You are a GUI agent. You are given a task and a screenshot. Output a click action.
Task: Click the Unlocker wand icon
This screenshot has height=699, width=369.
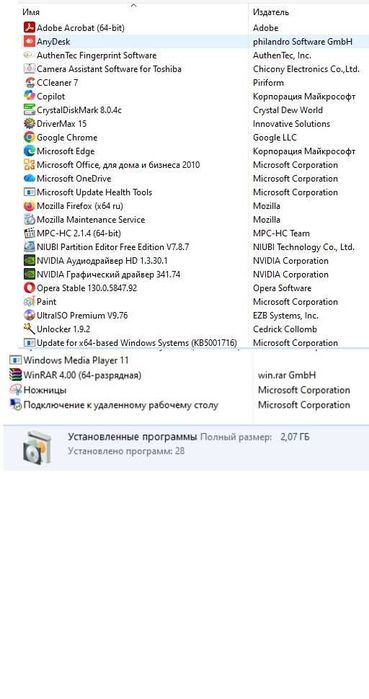coord(29,329)
